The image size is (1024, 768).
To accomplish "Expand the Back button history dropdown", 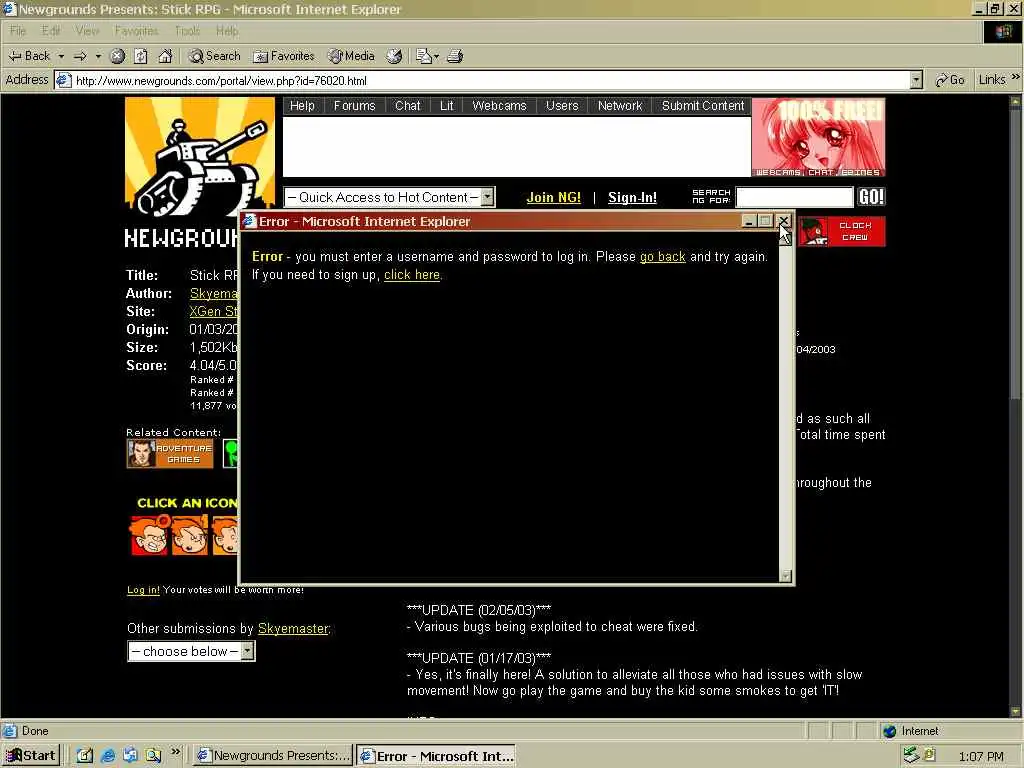I will point(61,56).
